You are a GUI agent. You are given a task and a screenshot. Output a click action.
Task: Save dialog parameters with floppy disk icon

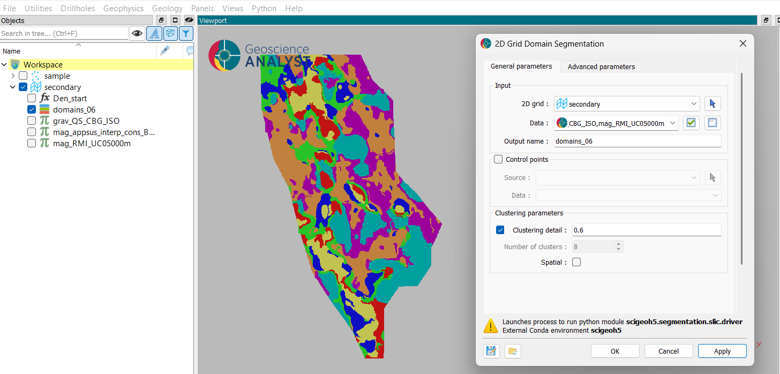(491, 351)
